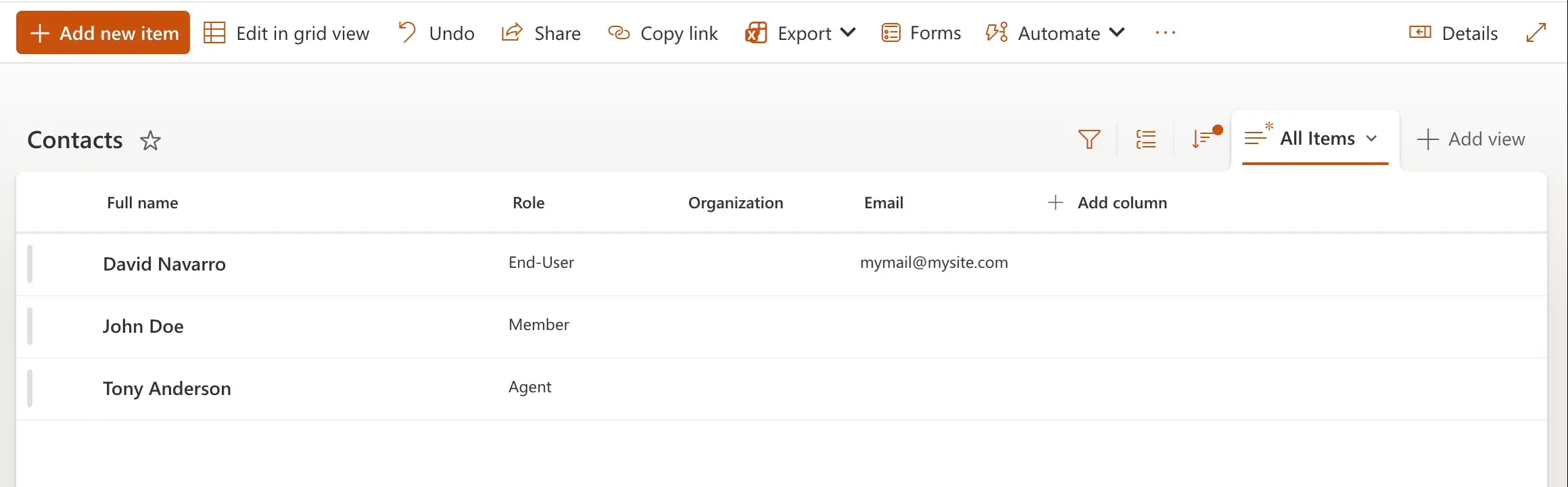Click Add view
The width and height of the screenshot is (1568, 487).
(1471, 139)
